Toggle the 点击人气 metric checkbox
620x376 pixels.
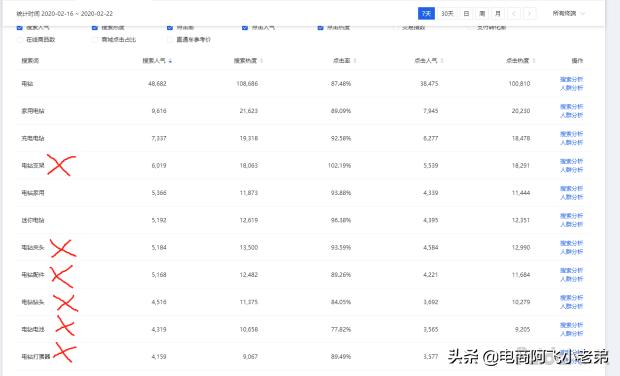pyautogui.click(x=245, y=27)
